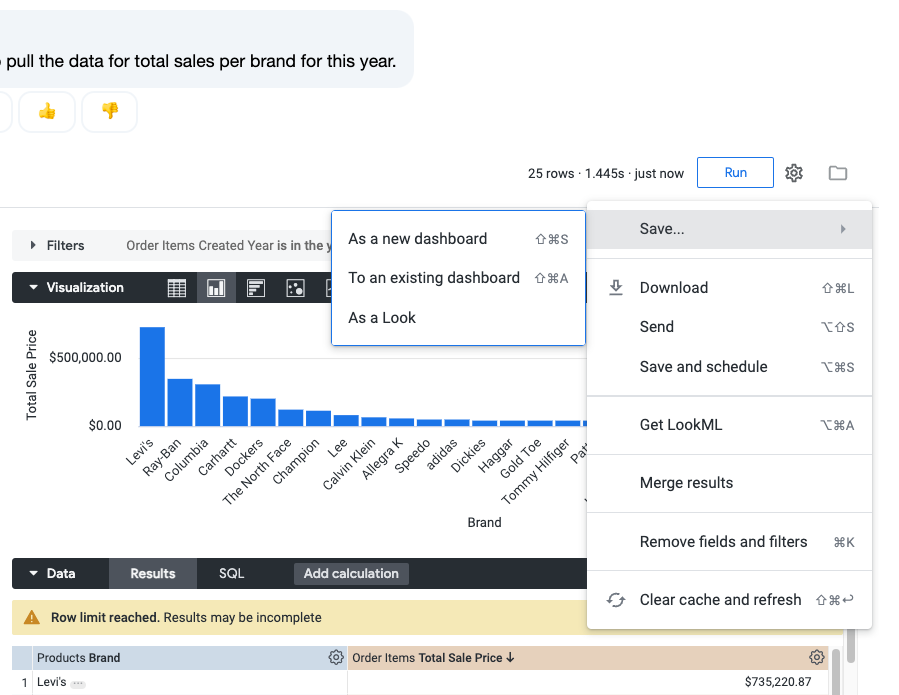The image size is (899, 695).
Task: Click the Run button
Action: [735, 173]
